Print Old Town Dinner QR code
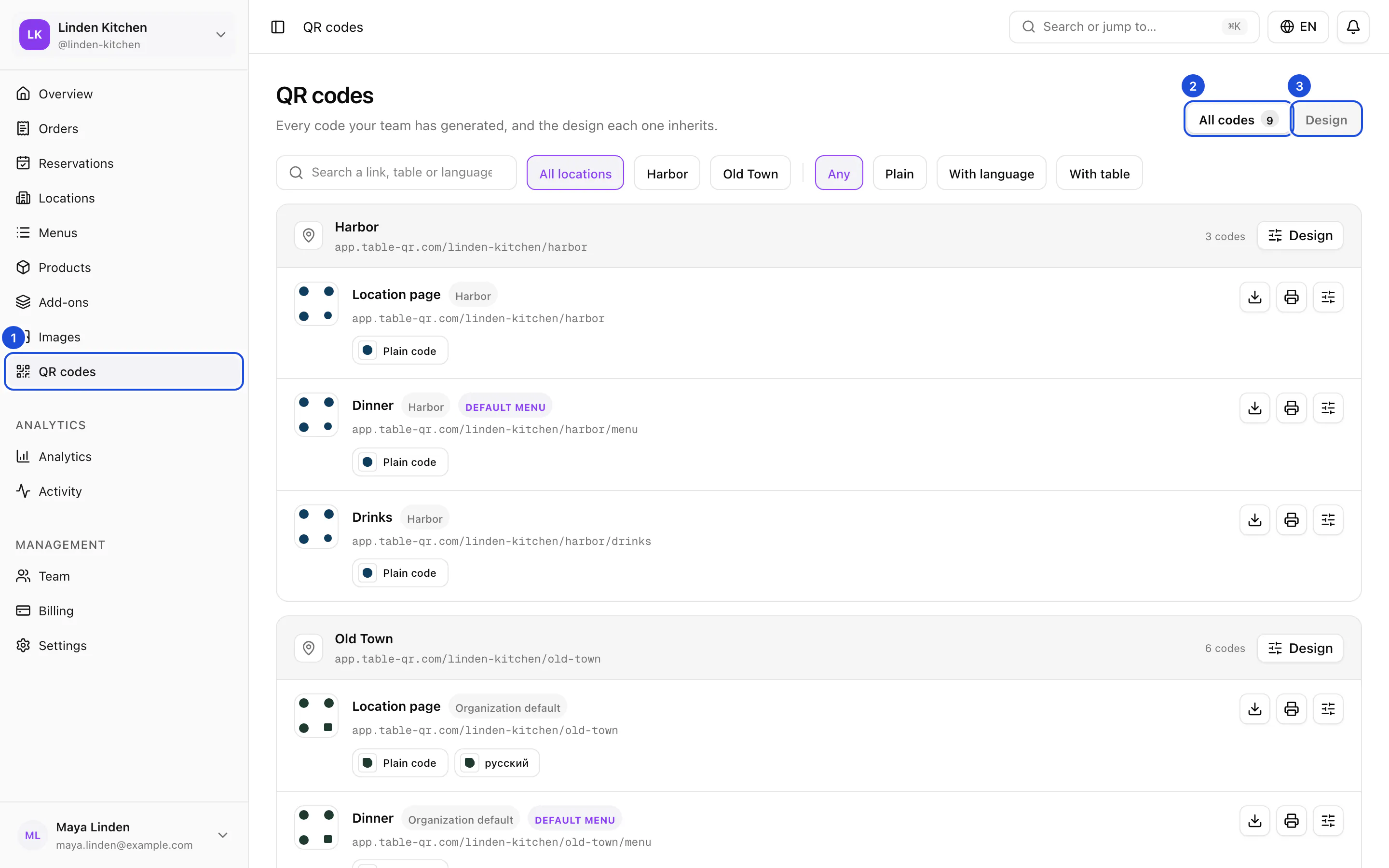1389x868 pixels. tap(1292, 820)
